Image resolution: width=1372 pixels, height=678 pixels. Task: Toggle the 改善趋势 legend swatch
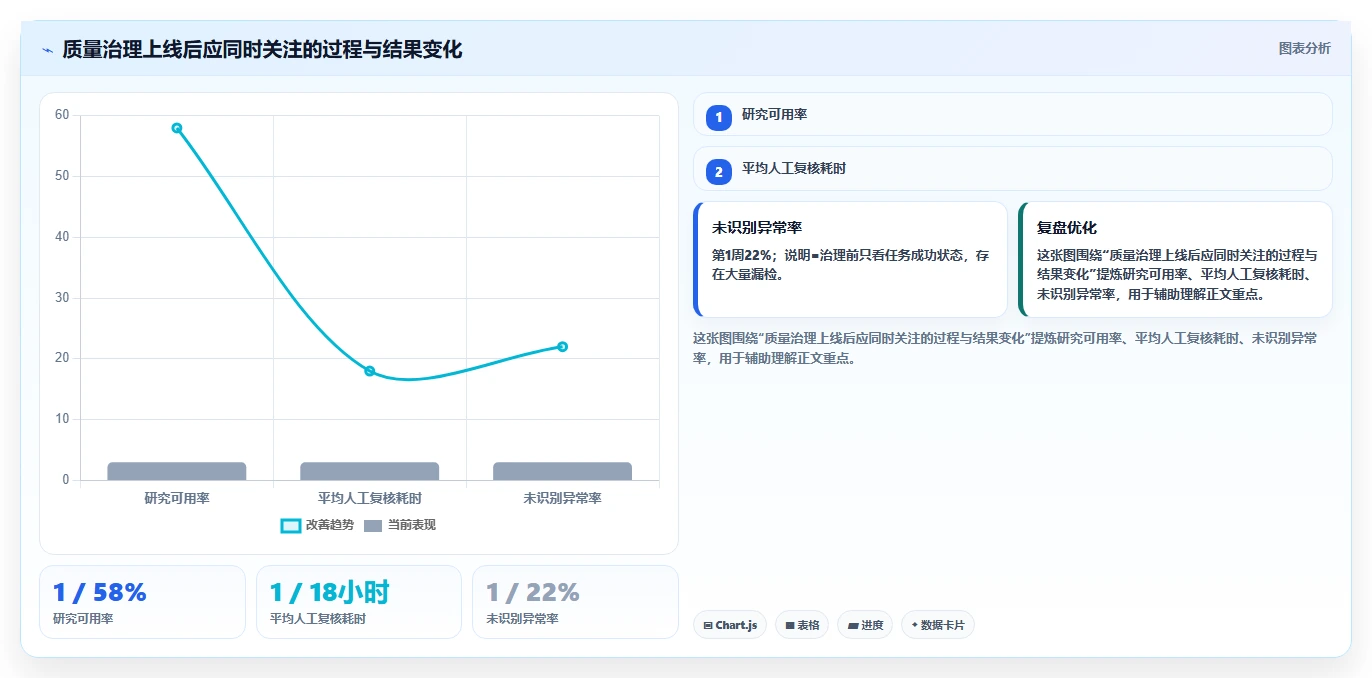click(291, 525)
